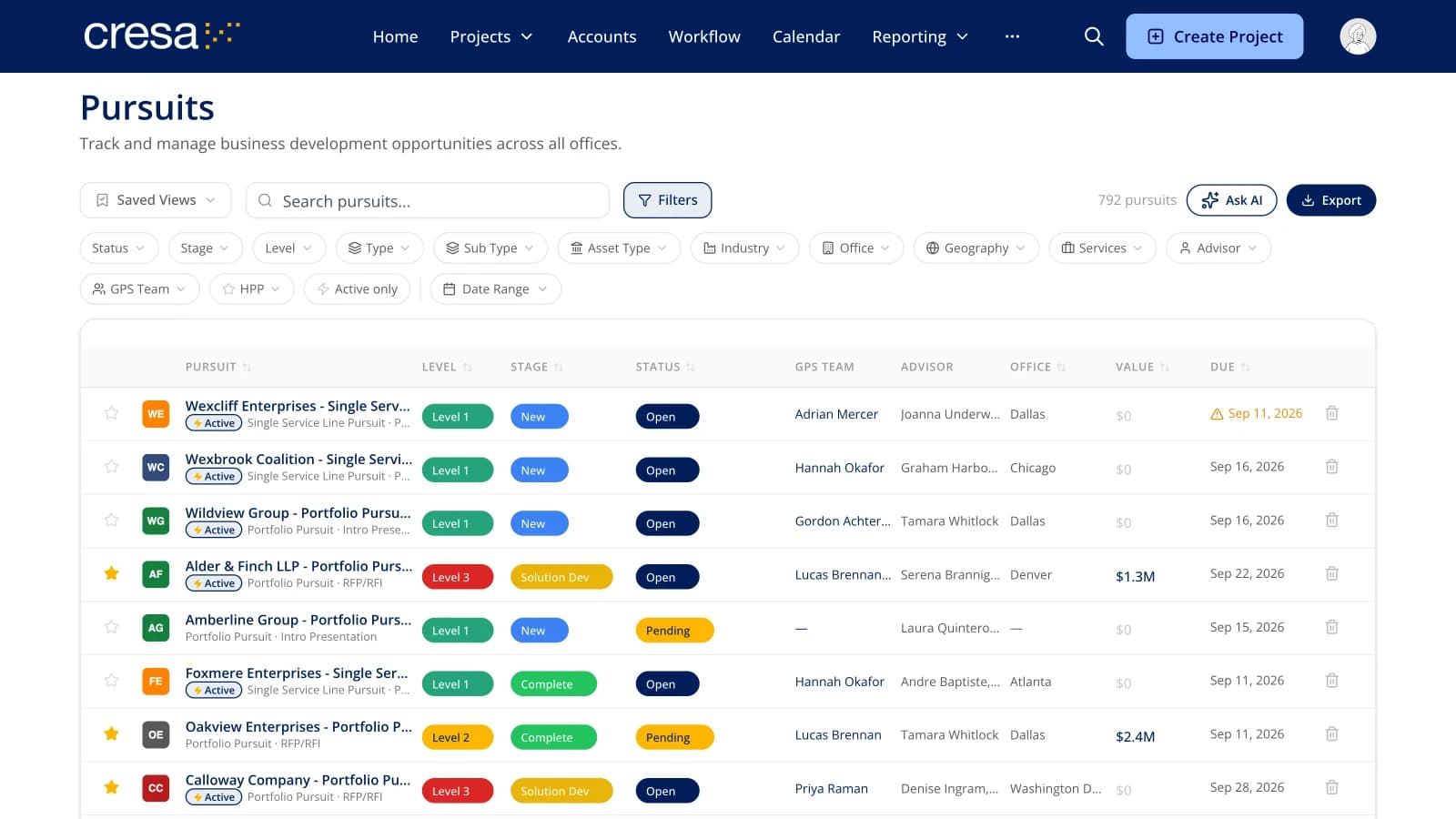Click the FE avatar badge for Foxmere
The height and width of the screenshot is (819, 1456).
156,681
